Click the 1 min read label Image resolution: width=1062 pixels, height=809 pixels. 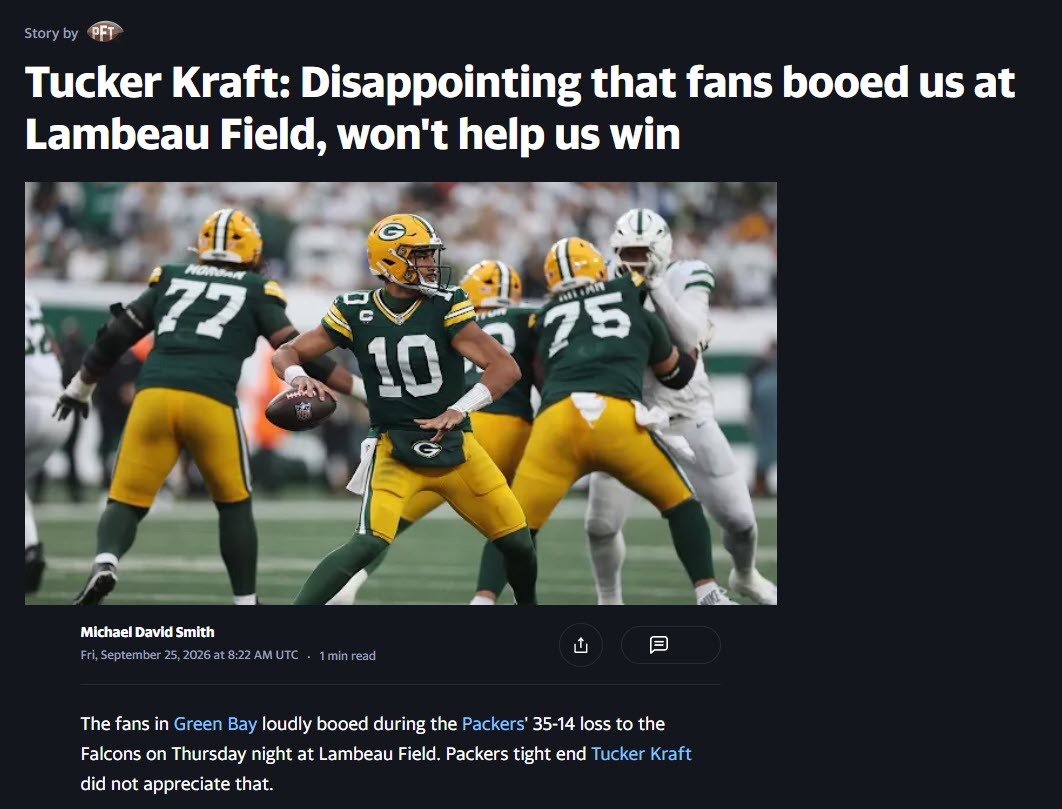pos(347,655)
